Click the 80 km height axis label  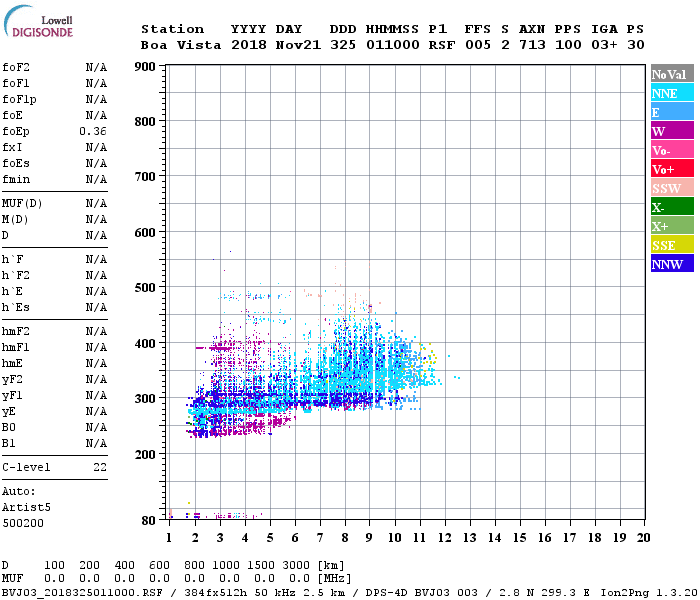pos(149,521)
